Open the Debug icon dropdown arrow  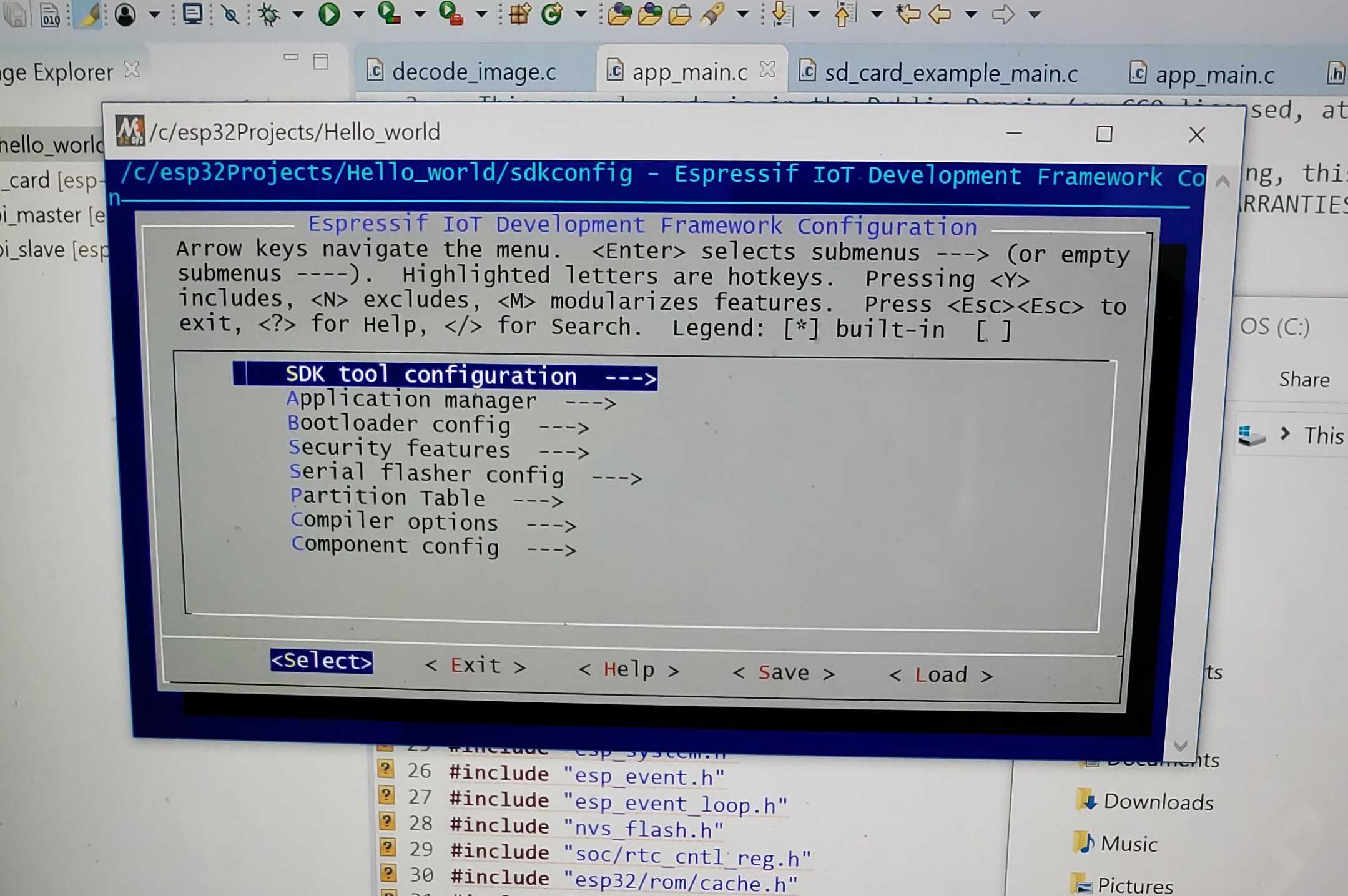298,14
